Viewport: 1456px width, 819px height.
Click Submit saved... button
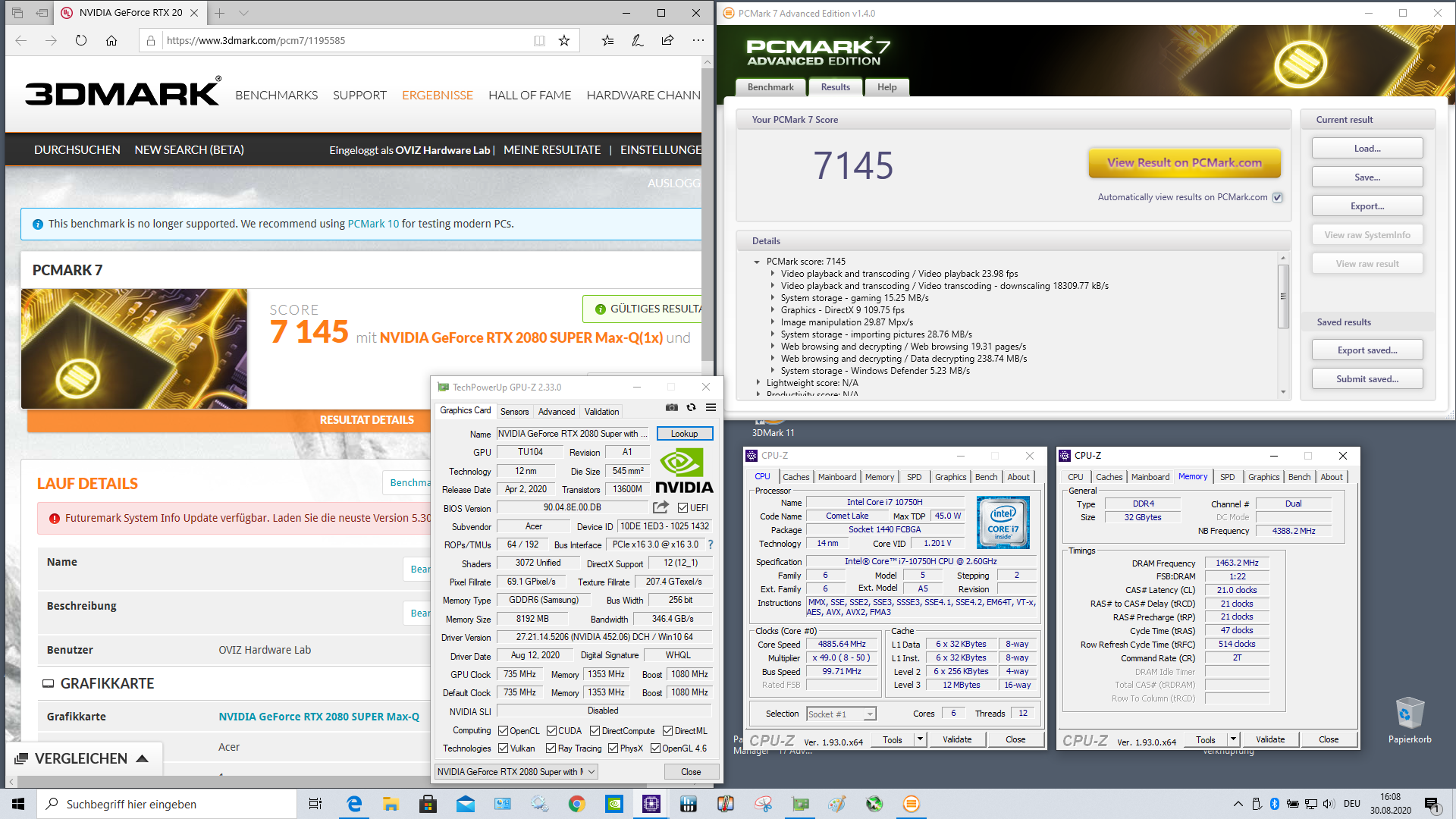pos(1367,379)
